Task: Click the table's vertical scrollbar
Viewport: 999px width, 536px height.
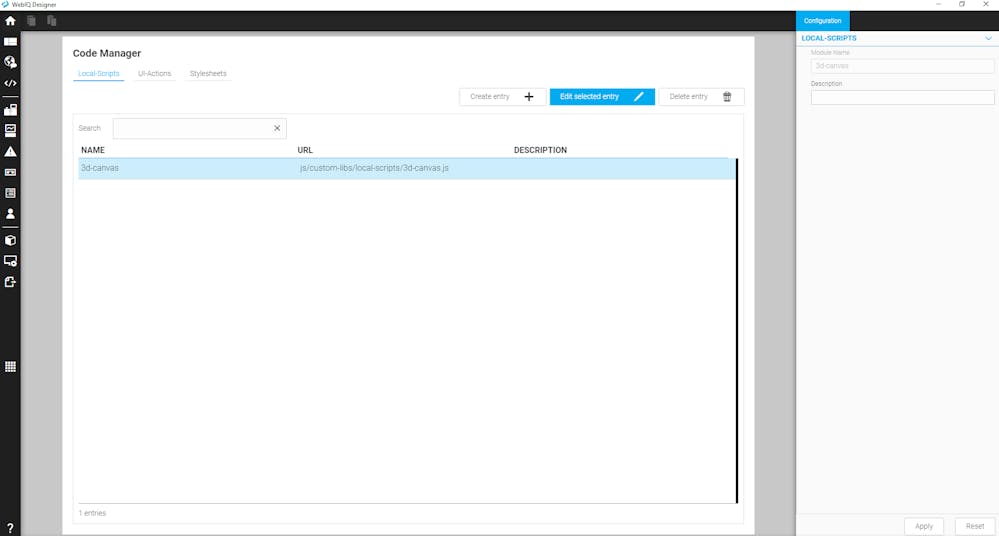Action: click(x=737, y=331)
